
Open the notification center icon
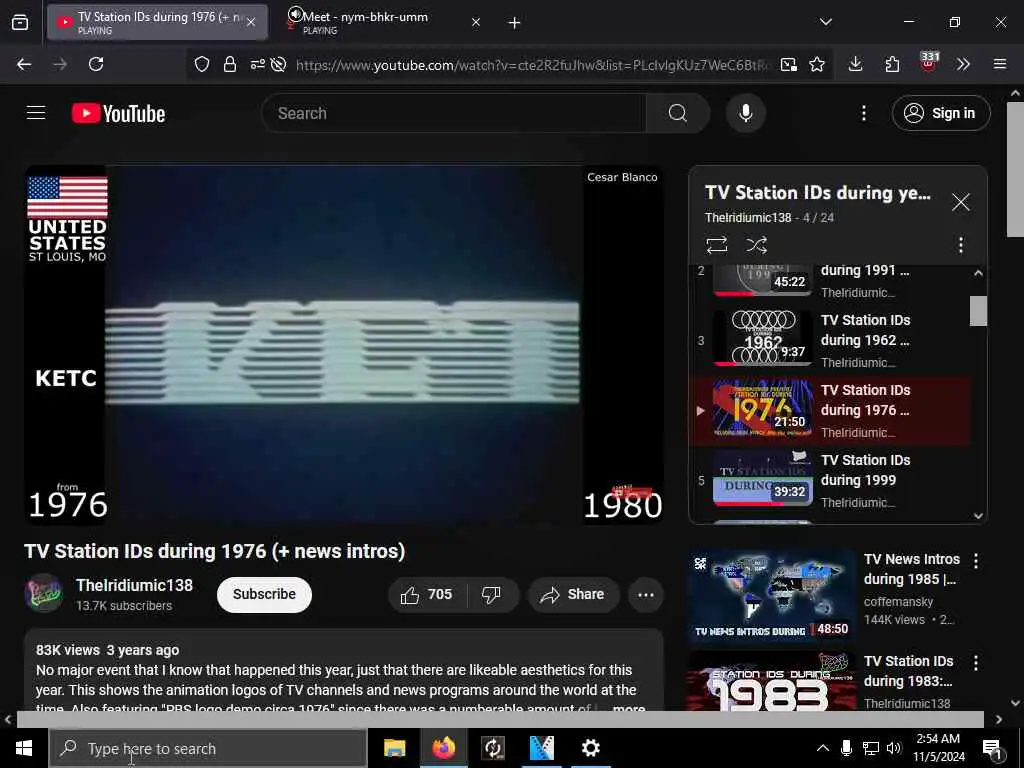click(992, 750)
